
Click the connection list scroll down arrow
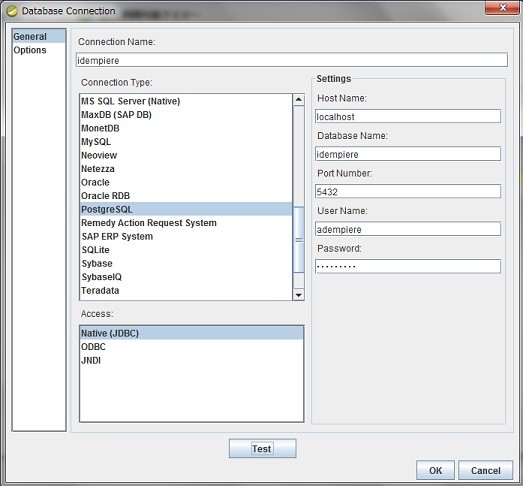pyautogui.click(x=299, y=295)
